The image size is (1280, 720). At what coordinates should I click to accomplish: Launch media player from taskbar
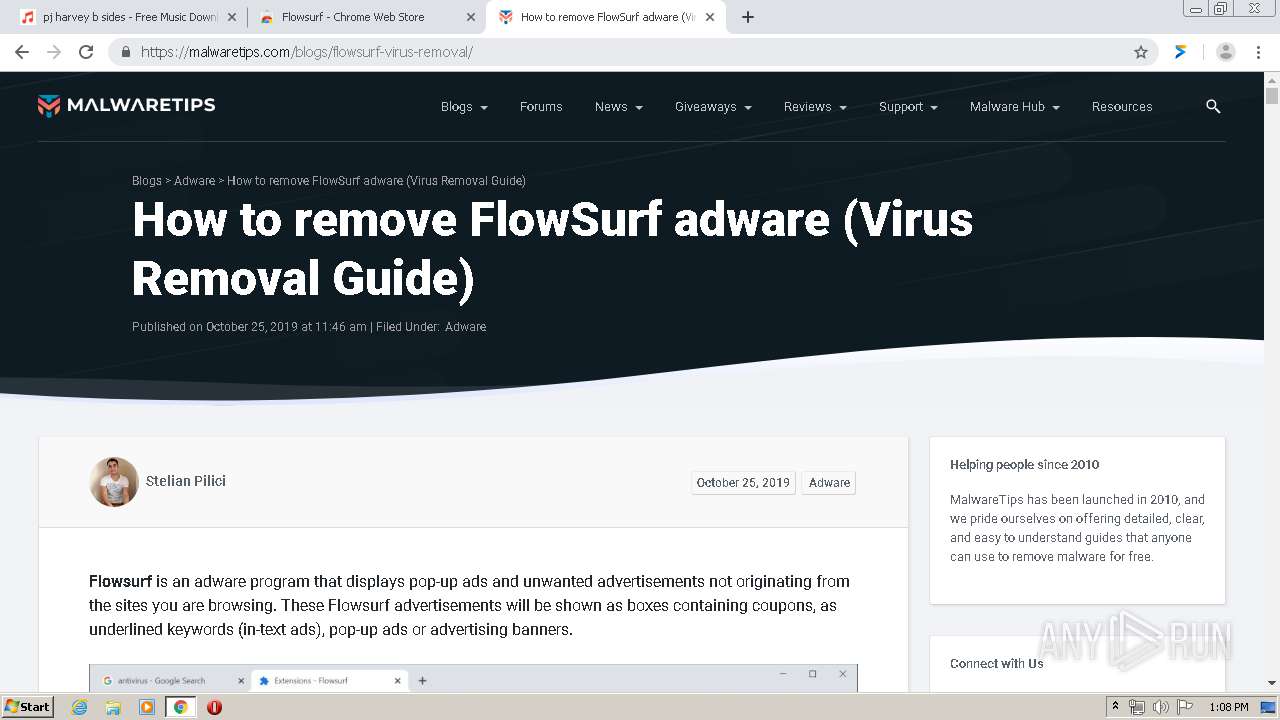147,707
